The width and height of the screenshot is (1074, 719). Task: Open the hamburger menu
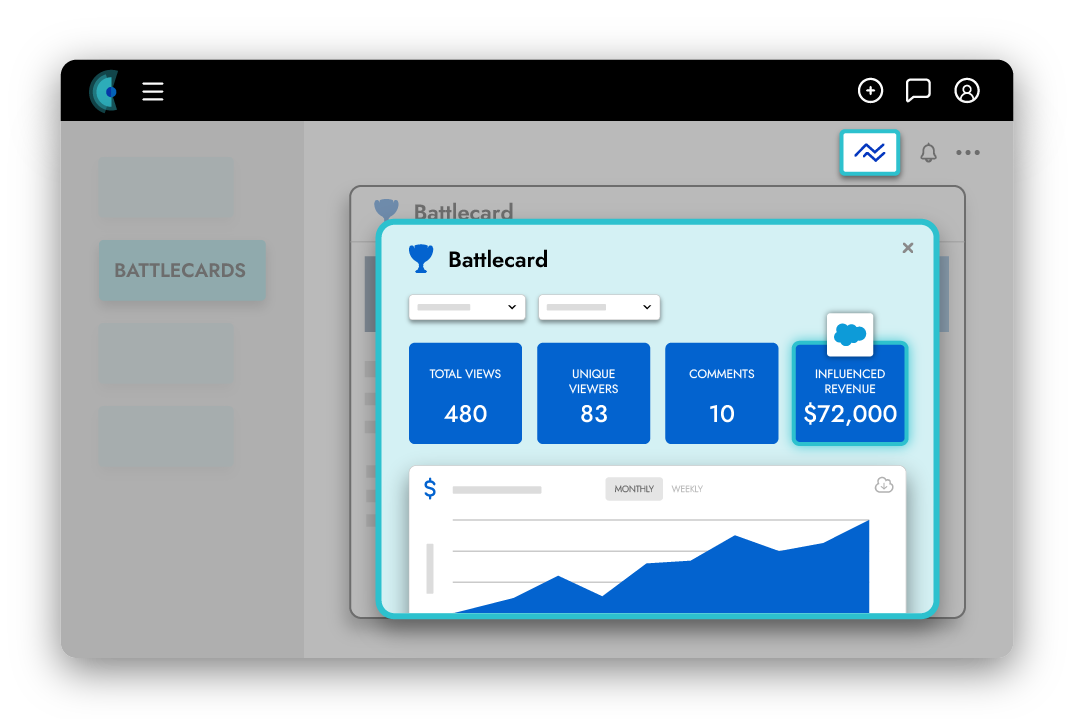152,92
